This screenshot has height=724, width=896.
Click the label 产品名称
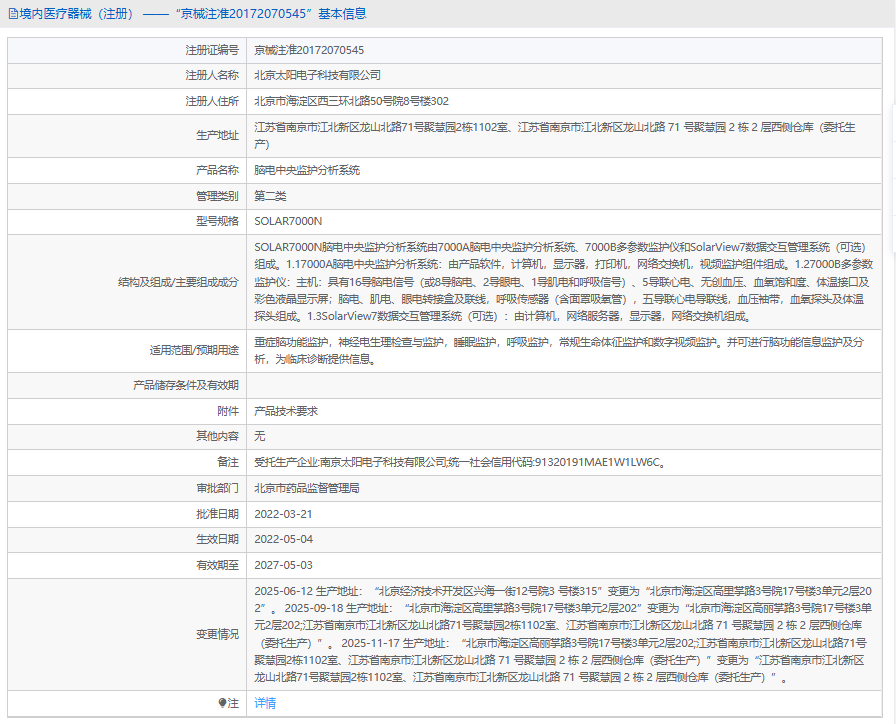click(217, 170)
